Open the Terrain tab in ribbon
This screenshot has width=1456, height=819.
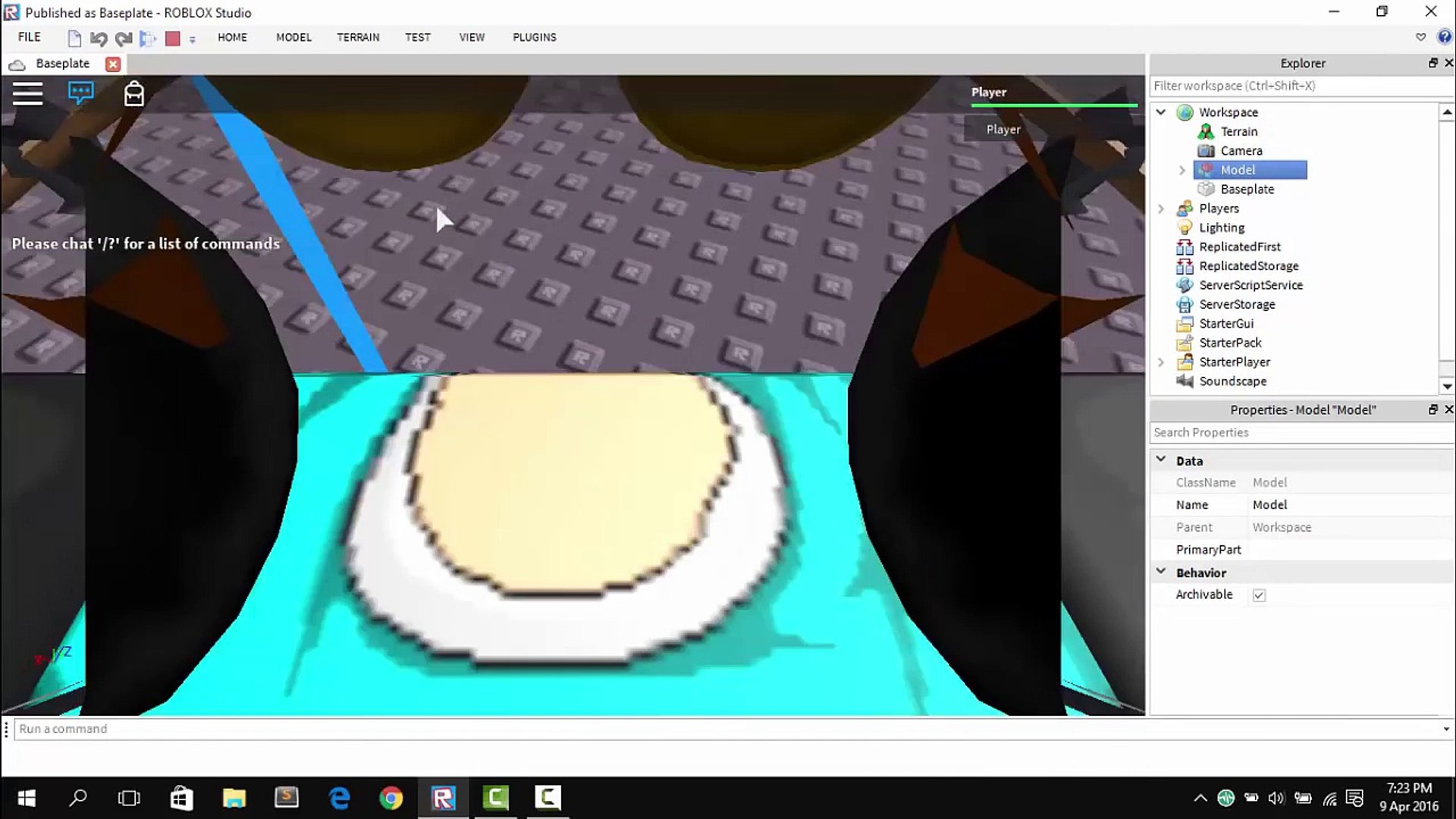[358, 37]
